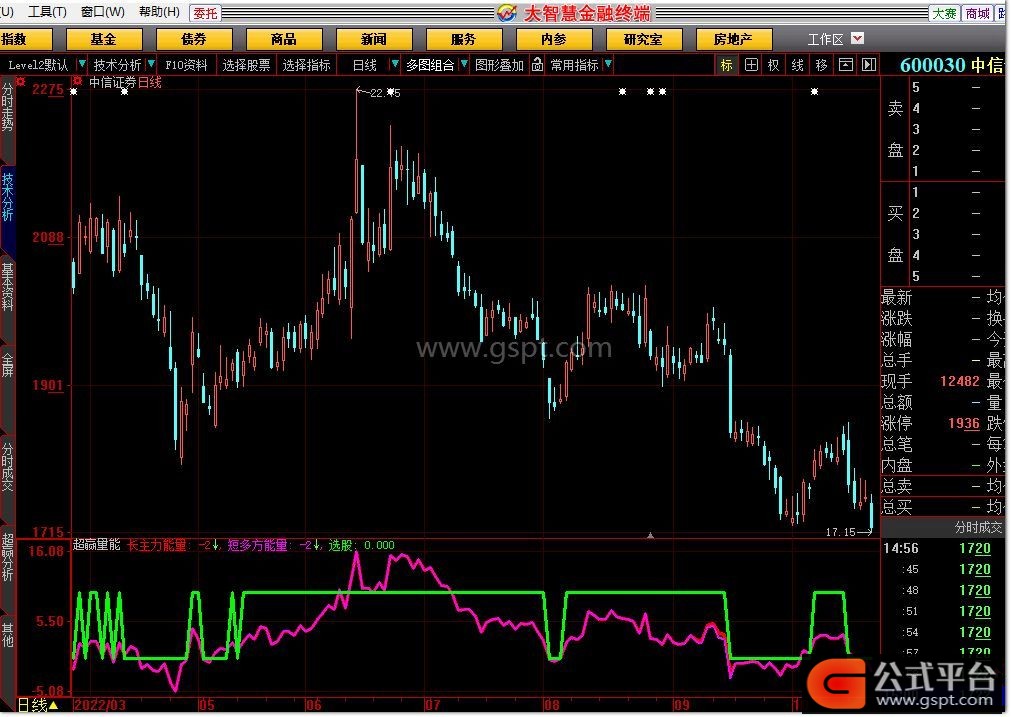Open the 工具(T) menu
The image size is (1012, 717).
(x=47, y=12)
